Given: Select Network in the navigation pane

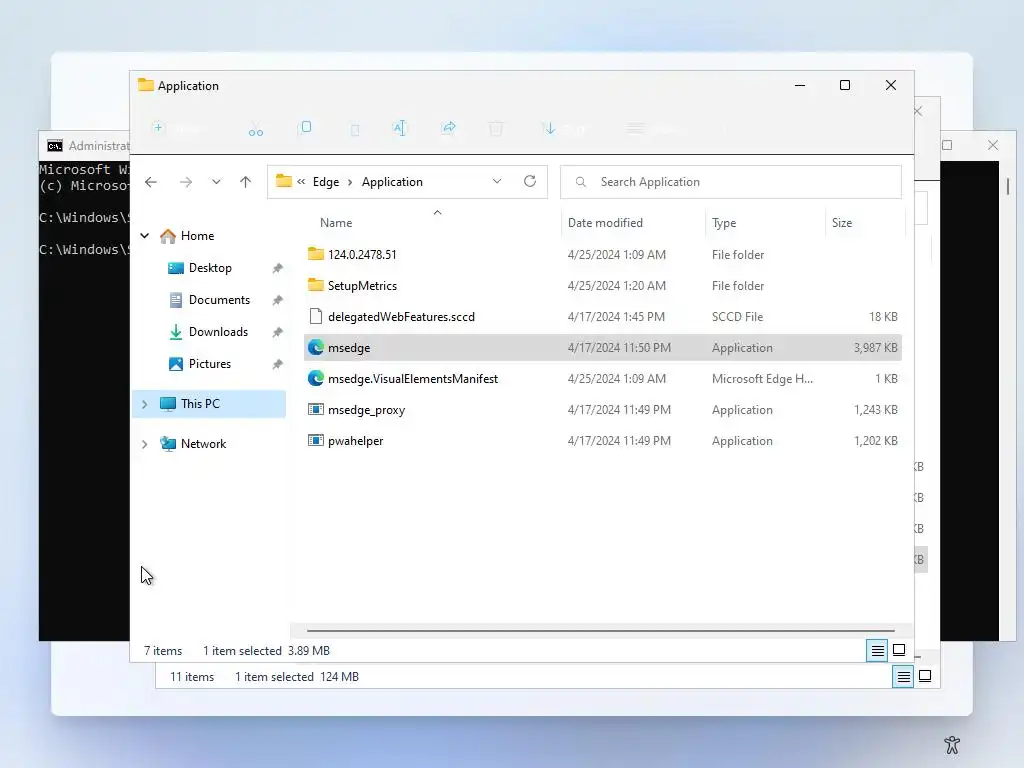Looking at the screenshot, I should [203, 444].
